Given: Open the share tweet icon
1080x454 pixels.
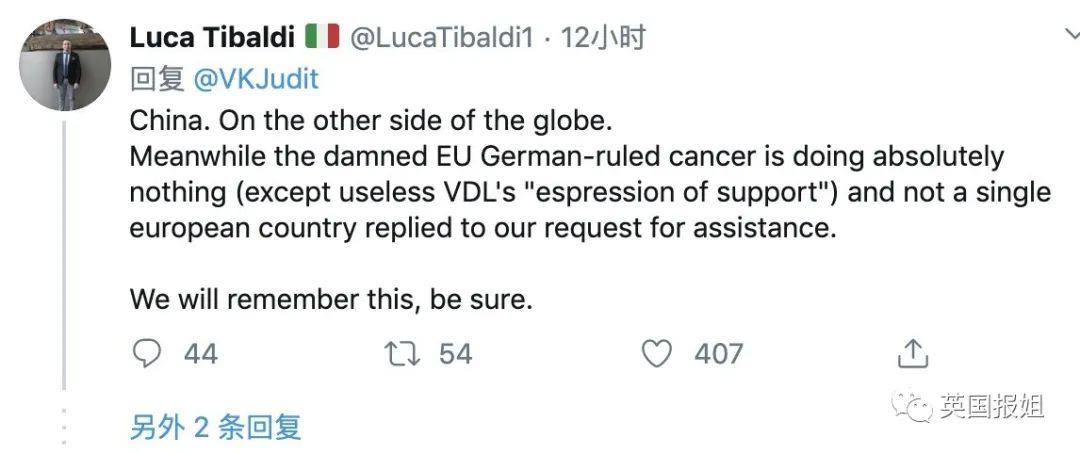Looking at the screenshot, I should 912,353.
